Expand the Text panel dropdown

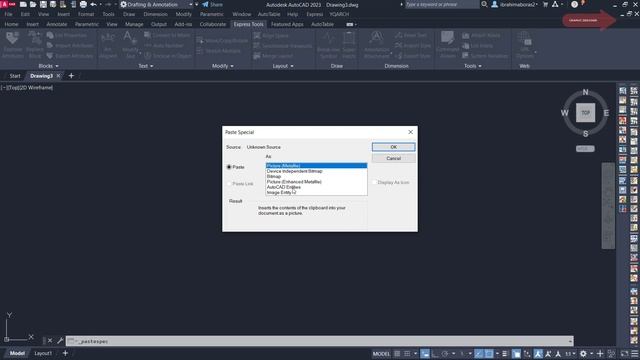click(x=146, y=66)
